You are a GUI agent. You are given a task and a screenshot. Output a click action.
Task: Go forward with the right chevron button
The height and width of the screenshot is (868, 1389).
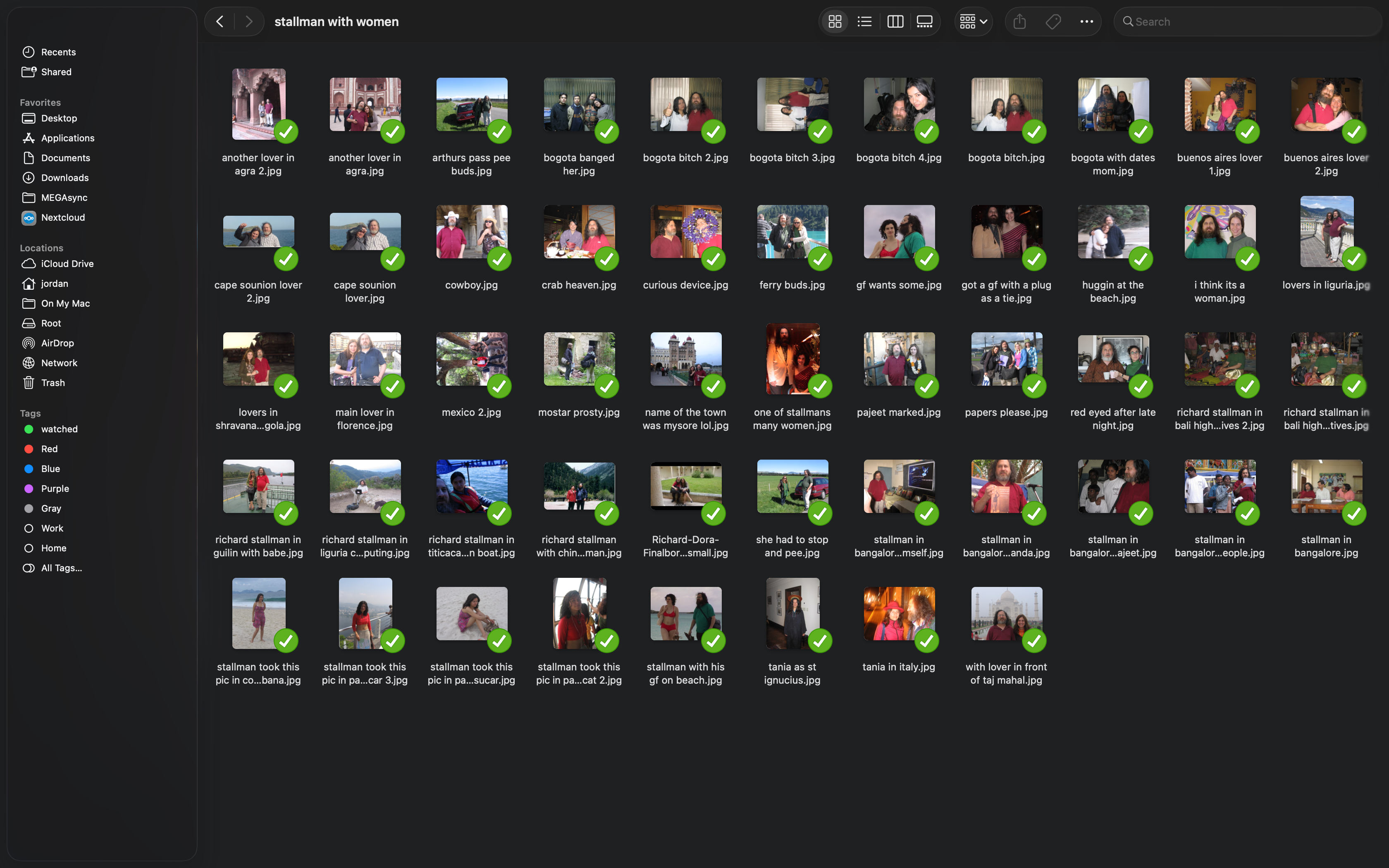(x=248, y=22)
